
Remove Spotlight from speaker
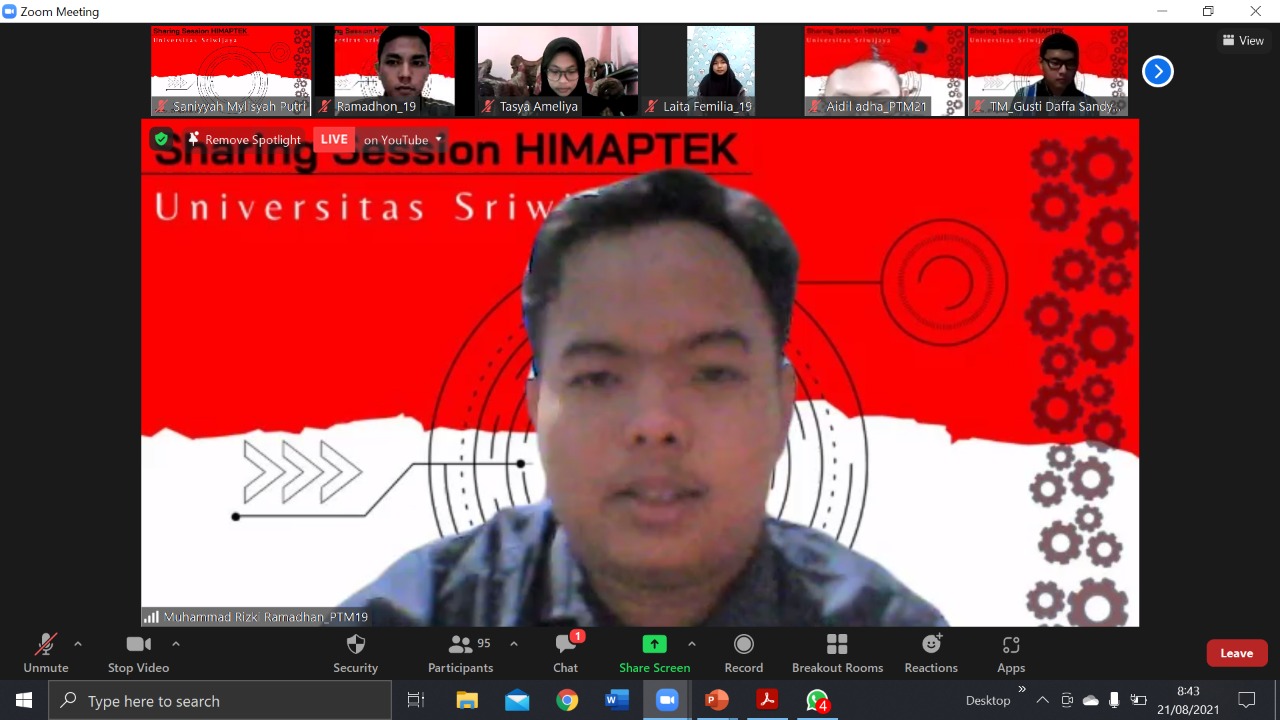(244, 140)
